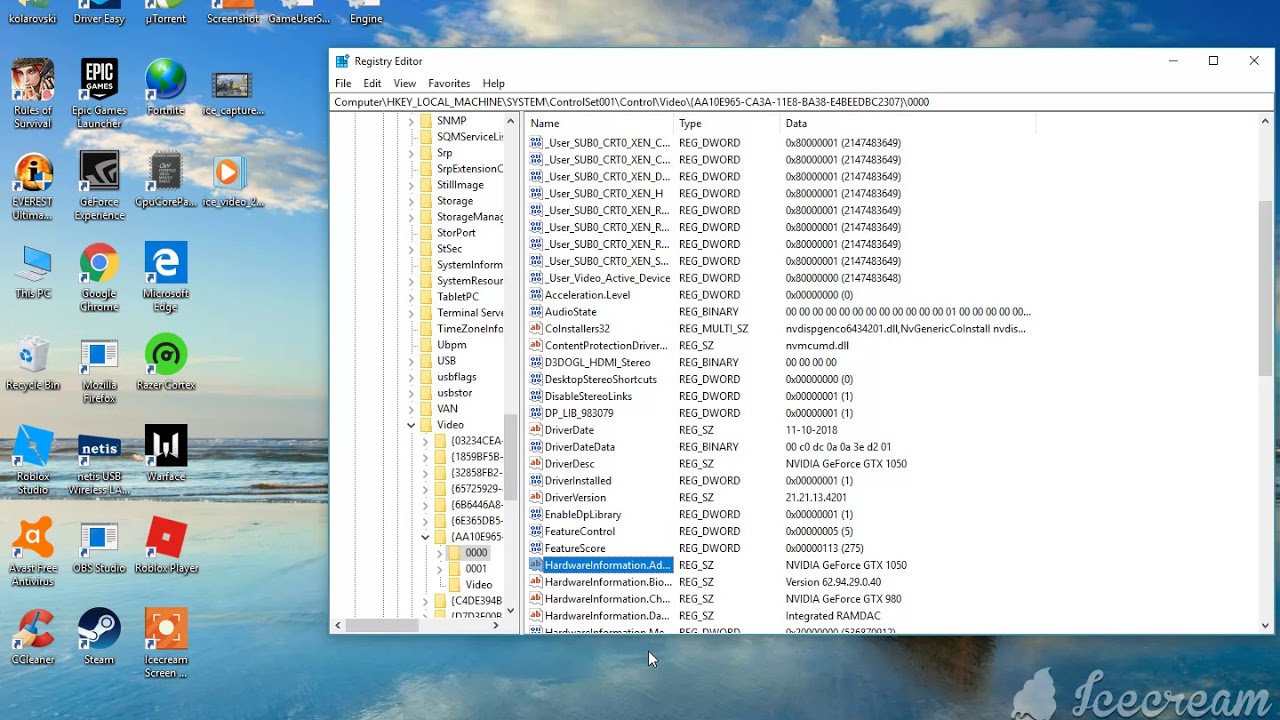Click the values pane scroll-down arrow
Screen dimensions: 1280x720
click(1265, 626)
